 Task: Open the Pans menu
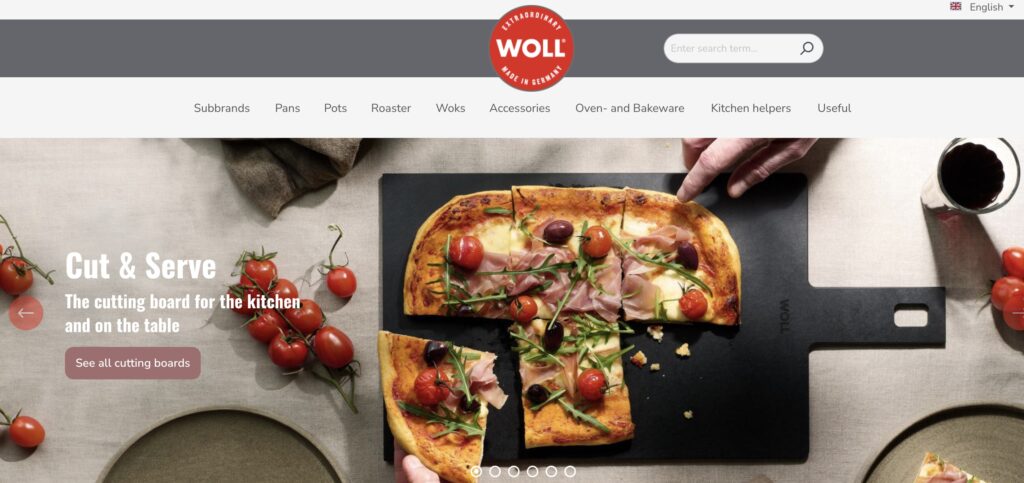point(287,108)
